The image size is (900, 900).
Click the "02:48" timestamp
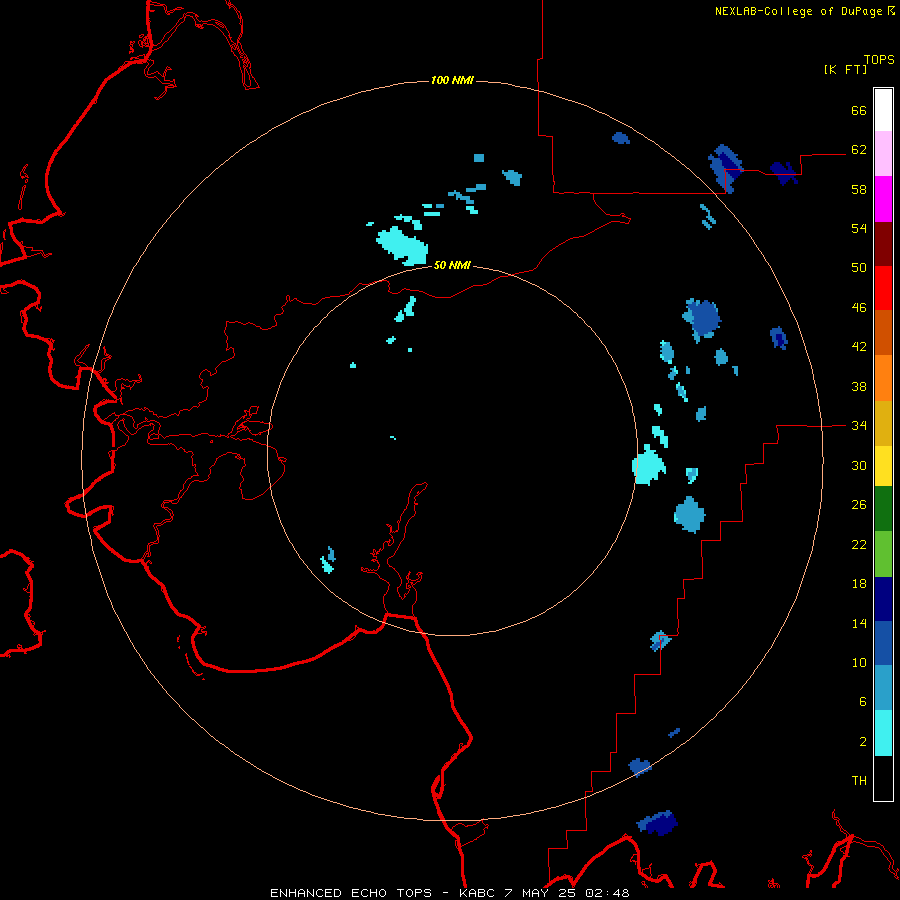point(607,893)
